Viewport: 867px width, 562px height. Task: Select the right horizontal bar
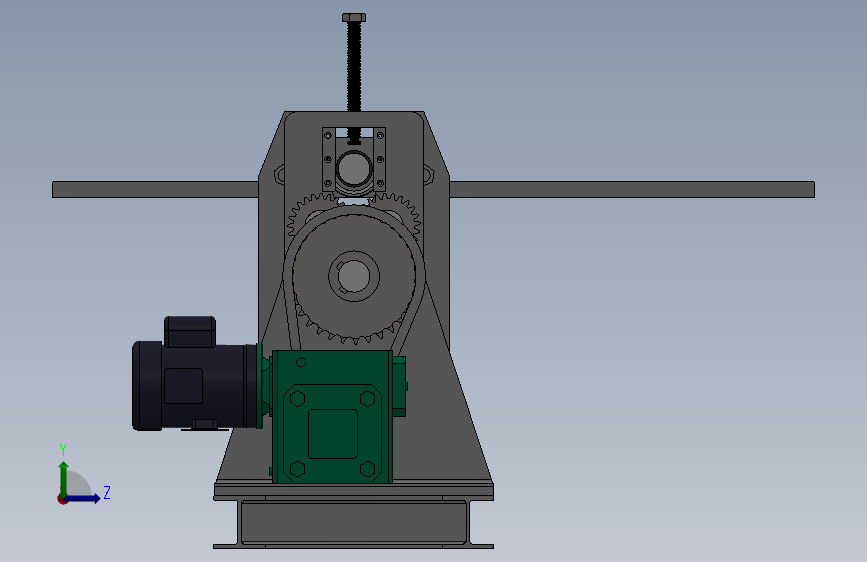[632, 189]
